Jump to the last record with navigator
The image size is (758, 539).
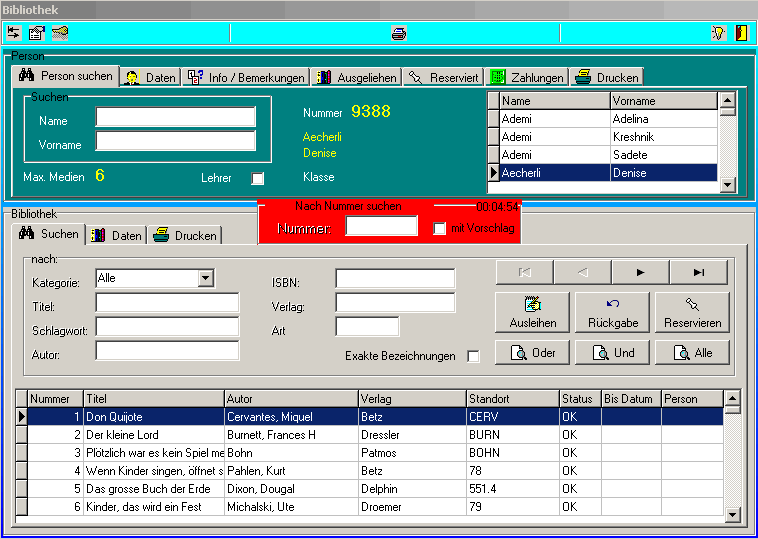coord(699,272)
